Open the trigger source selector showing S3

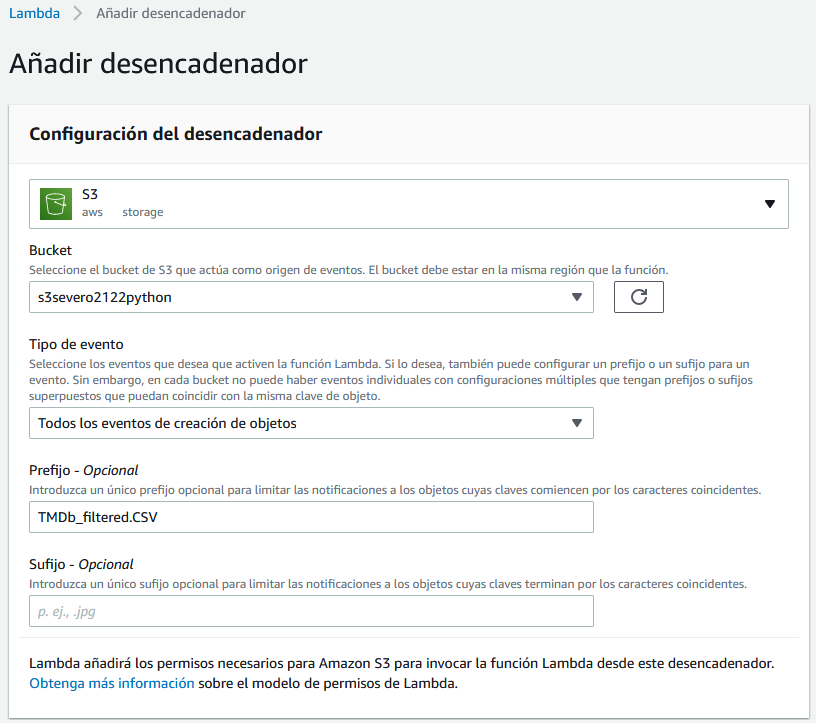[408, 203]
